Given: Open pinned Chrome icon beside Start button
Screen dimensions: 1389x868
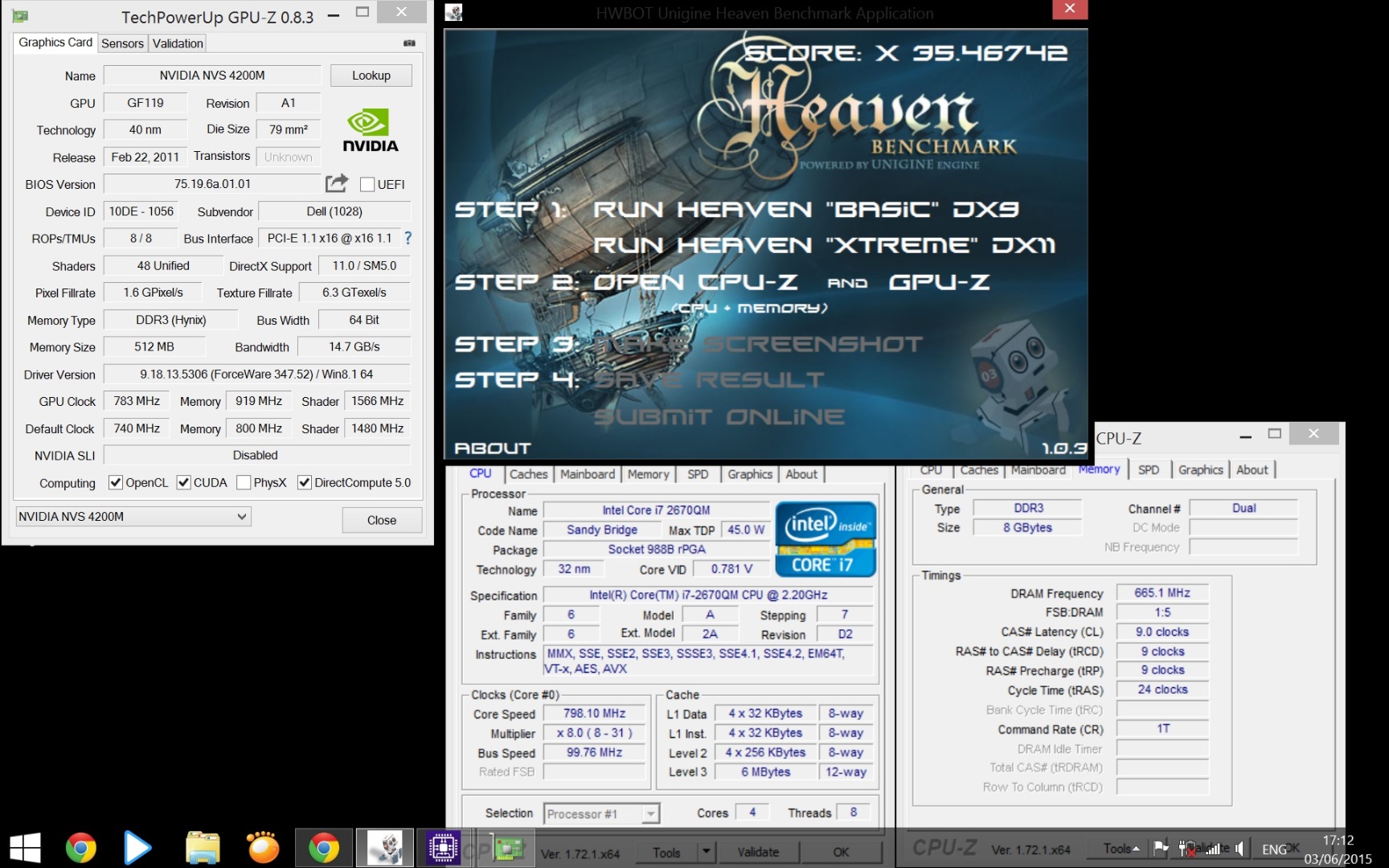Looking at the screenshot, I should pos(81,848).
